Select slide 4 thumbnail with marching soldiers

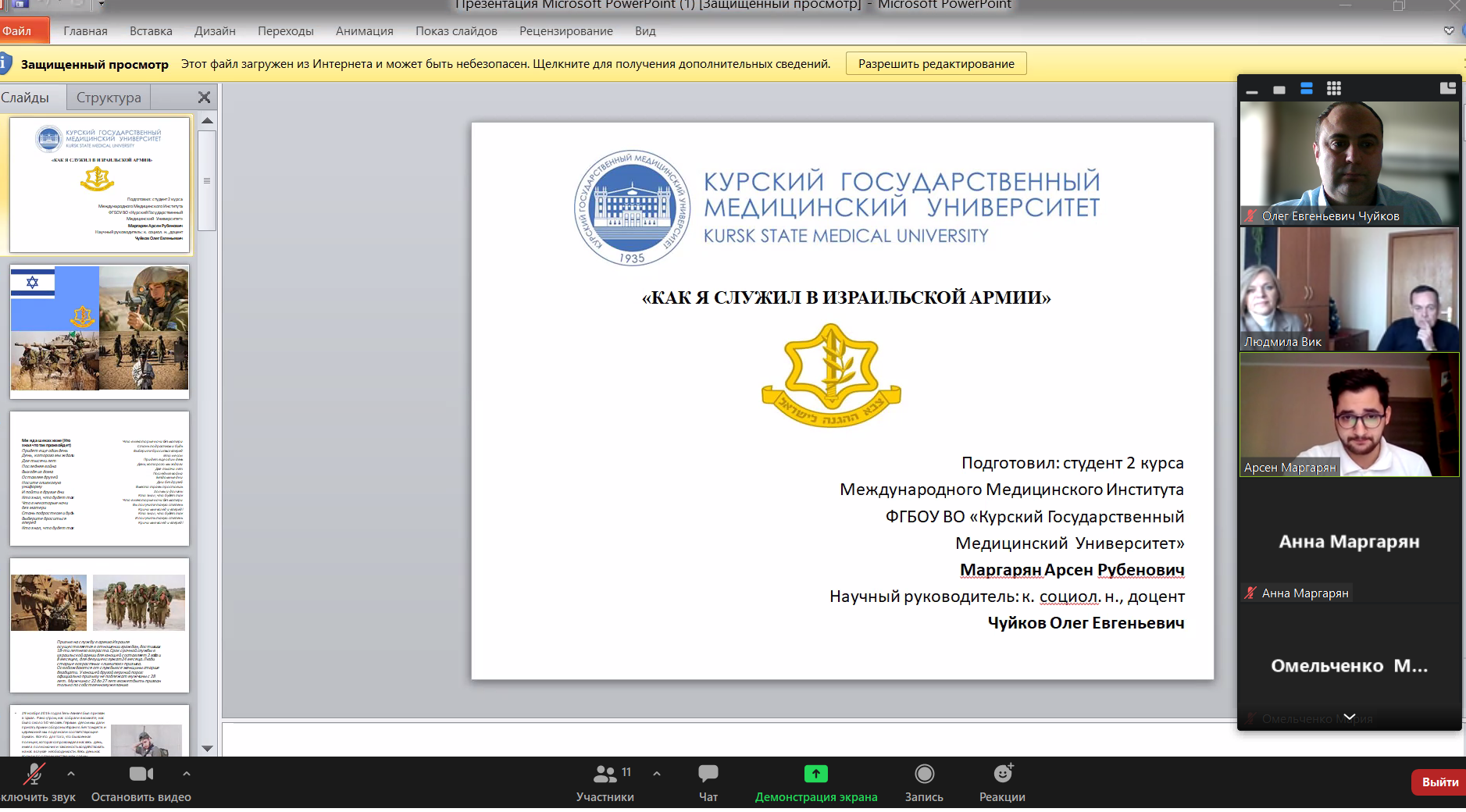coord(100,625)
